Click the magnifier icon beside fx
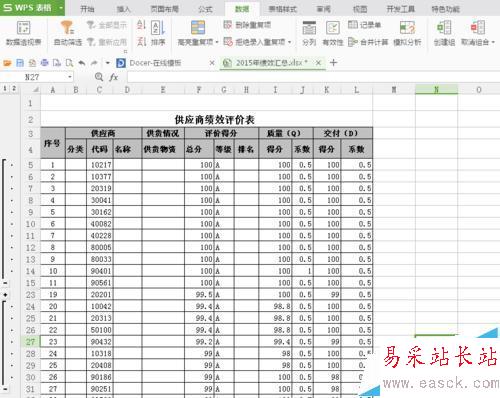Viewport: 500px width, 398px height. (x=99, y=77)
